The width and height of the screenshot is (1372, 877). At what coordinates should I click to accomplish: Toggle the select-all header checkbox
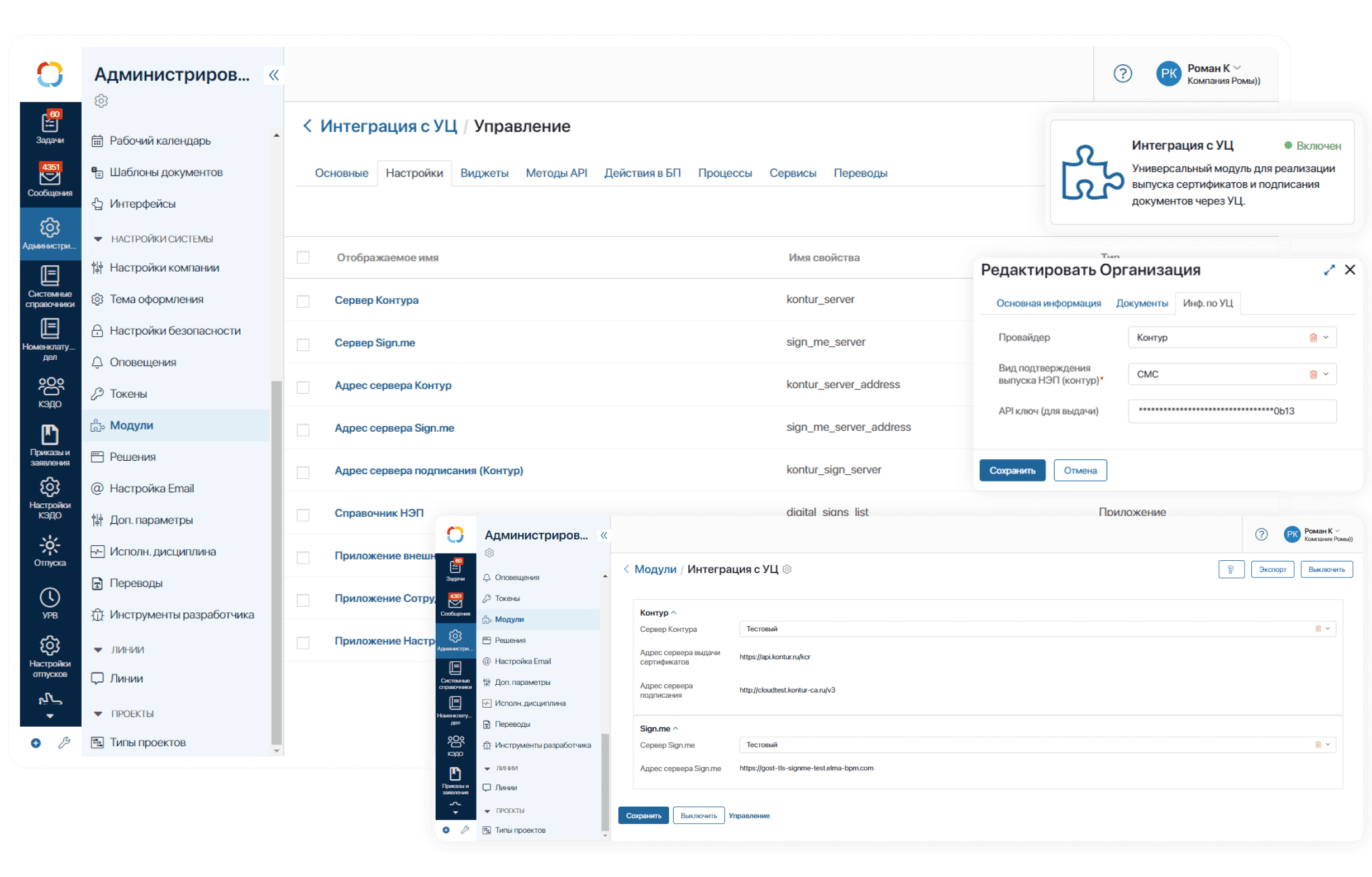[x=303, y=258]
